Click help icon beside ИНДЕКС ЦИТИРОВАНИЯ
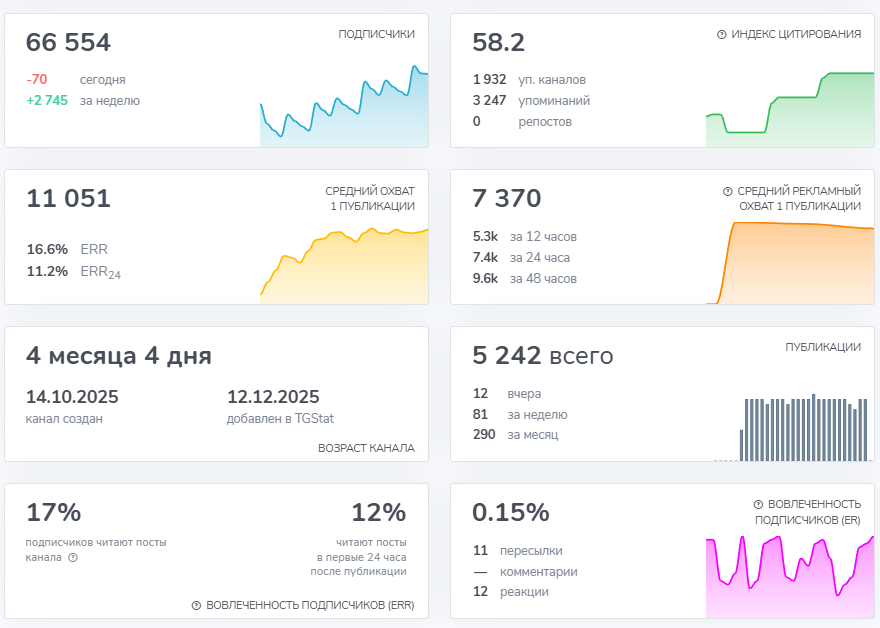 722,35
